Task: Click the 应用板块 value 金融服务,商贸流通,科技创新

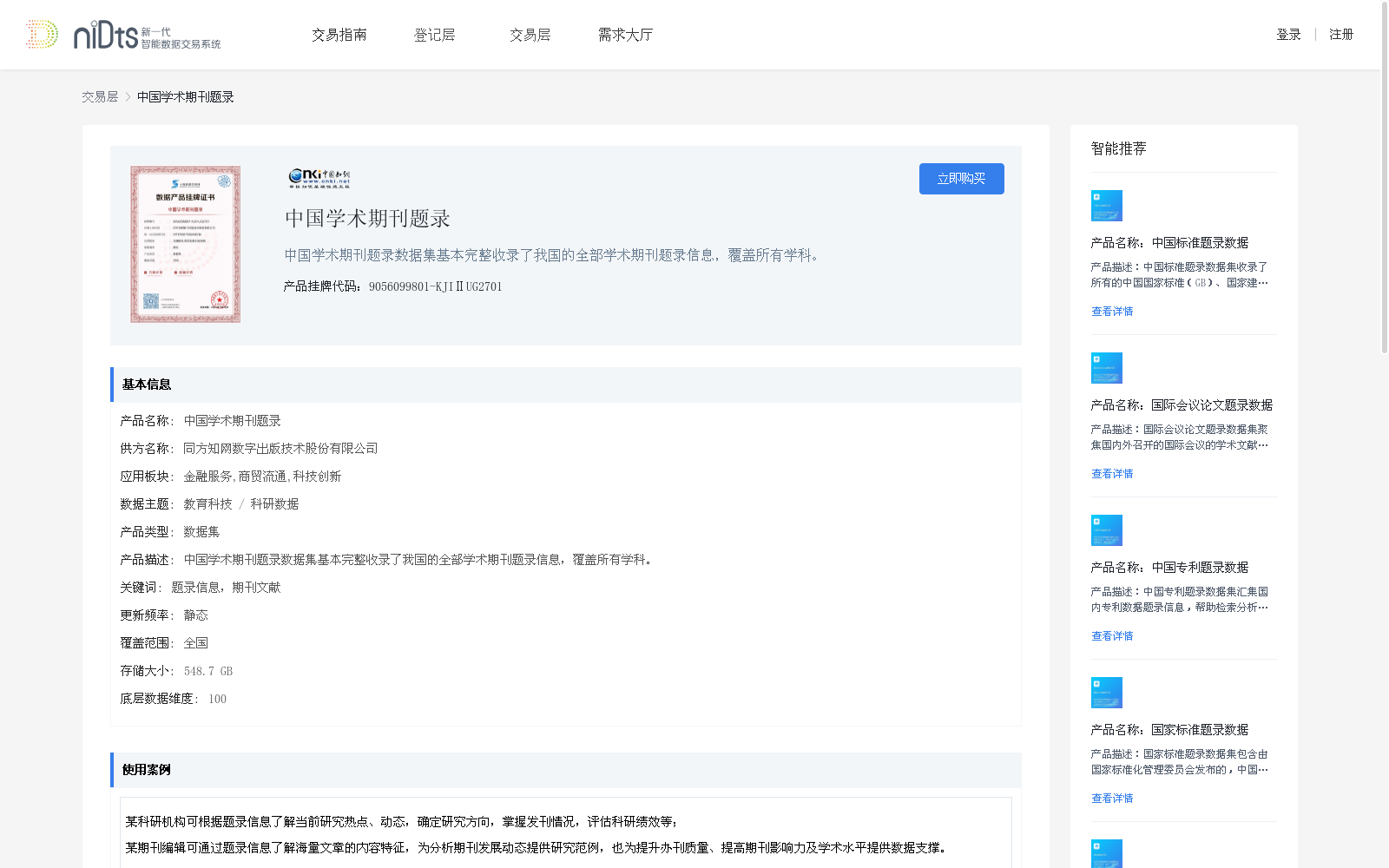Action: 262,477
